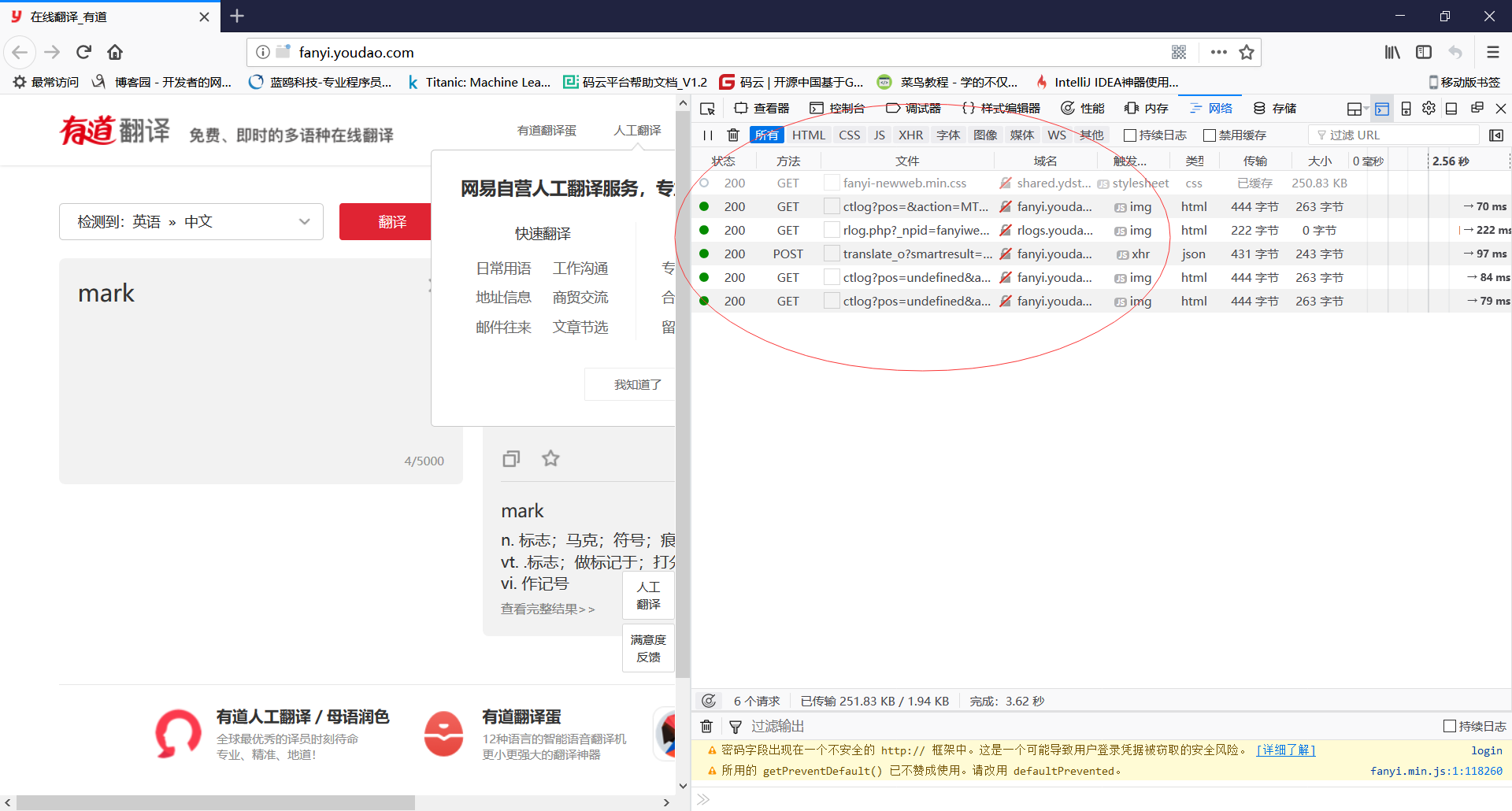
Task: Open the Firefox hamburger menu
Action: 1492,52
